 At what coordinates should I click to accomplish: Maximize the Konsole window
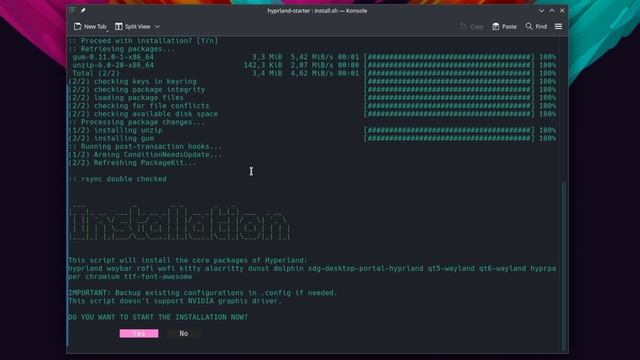(552, 11)
